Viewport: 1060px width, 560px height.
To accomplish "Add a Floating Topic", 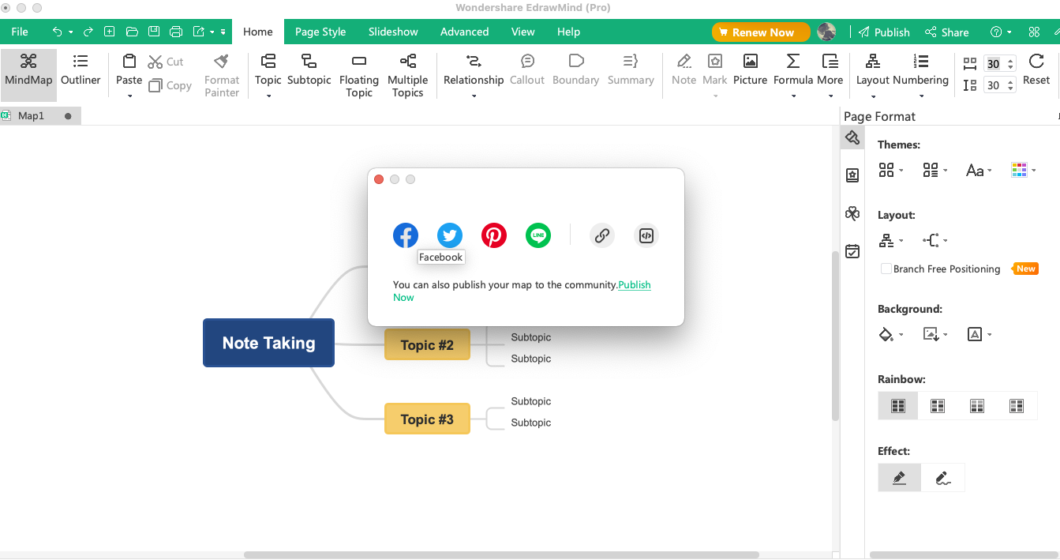I will [359, 76].
